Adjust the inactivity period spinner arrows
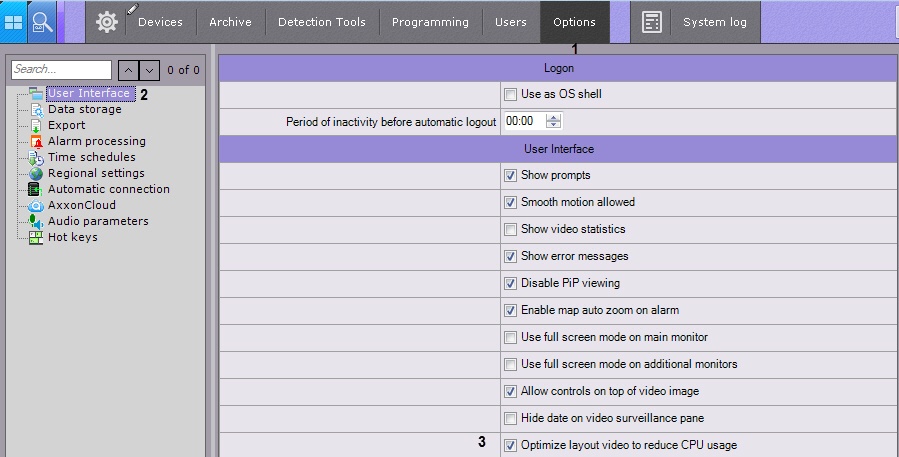 [554, 121]
